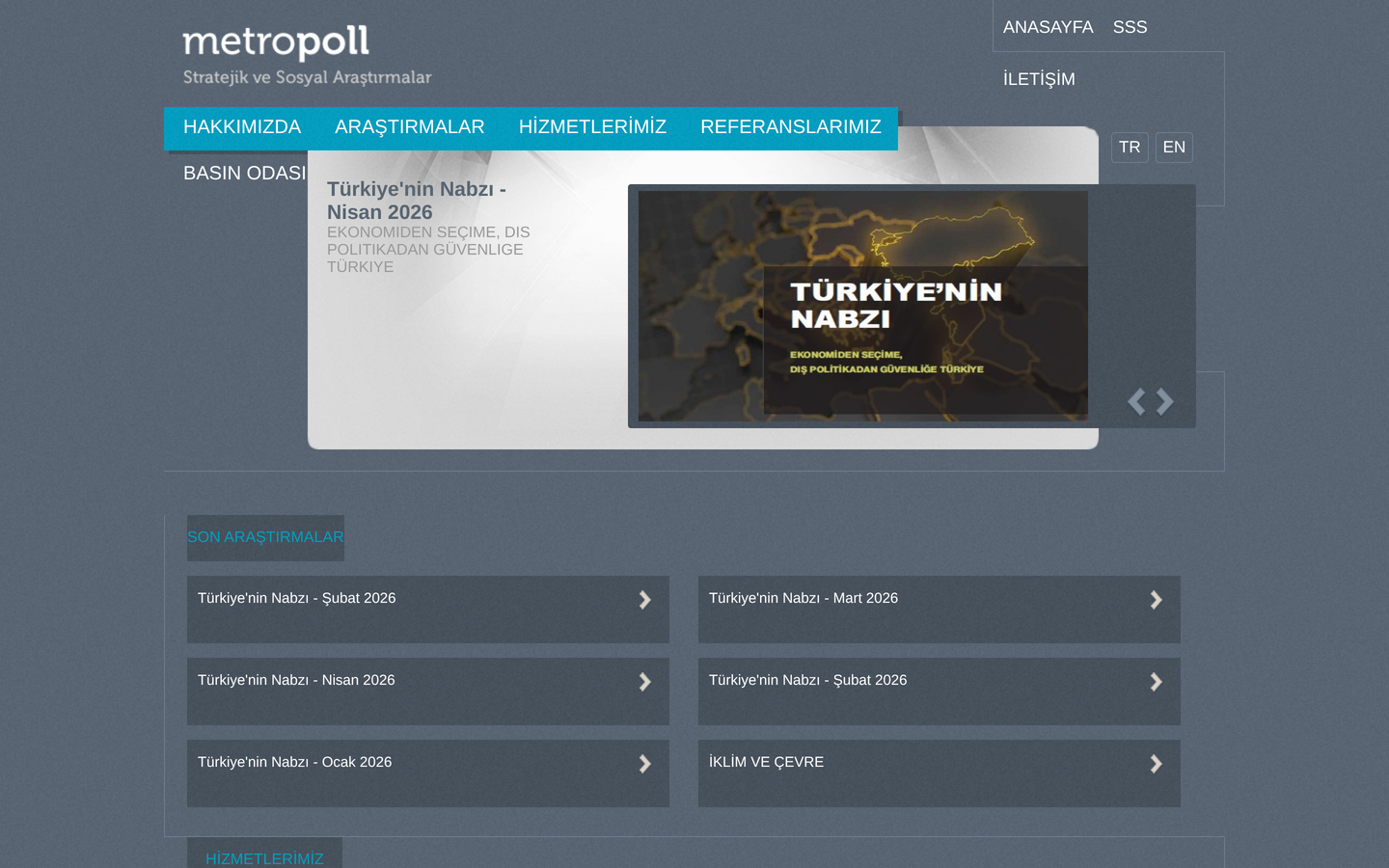
Task: Open the İLETİŞİM link
Action: 1039,79
